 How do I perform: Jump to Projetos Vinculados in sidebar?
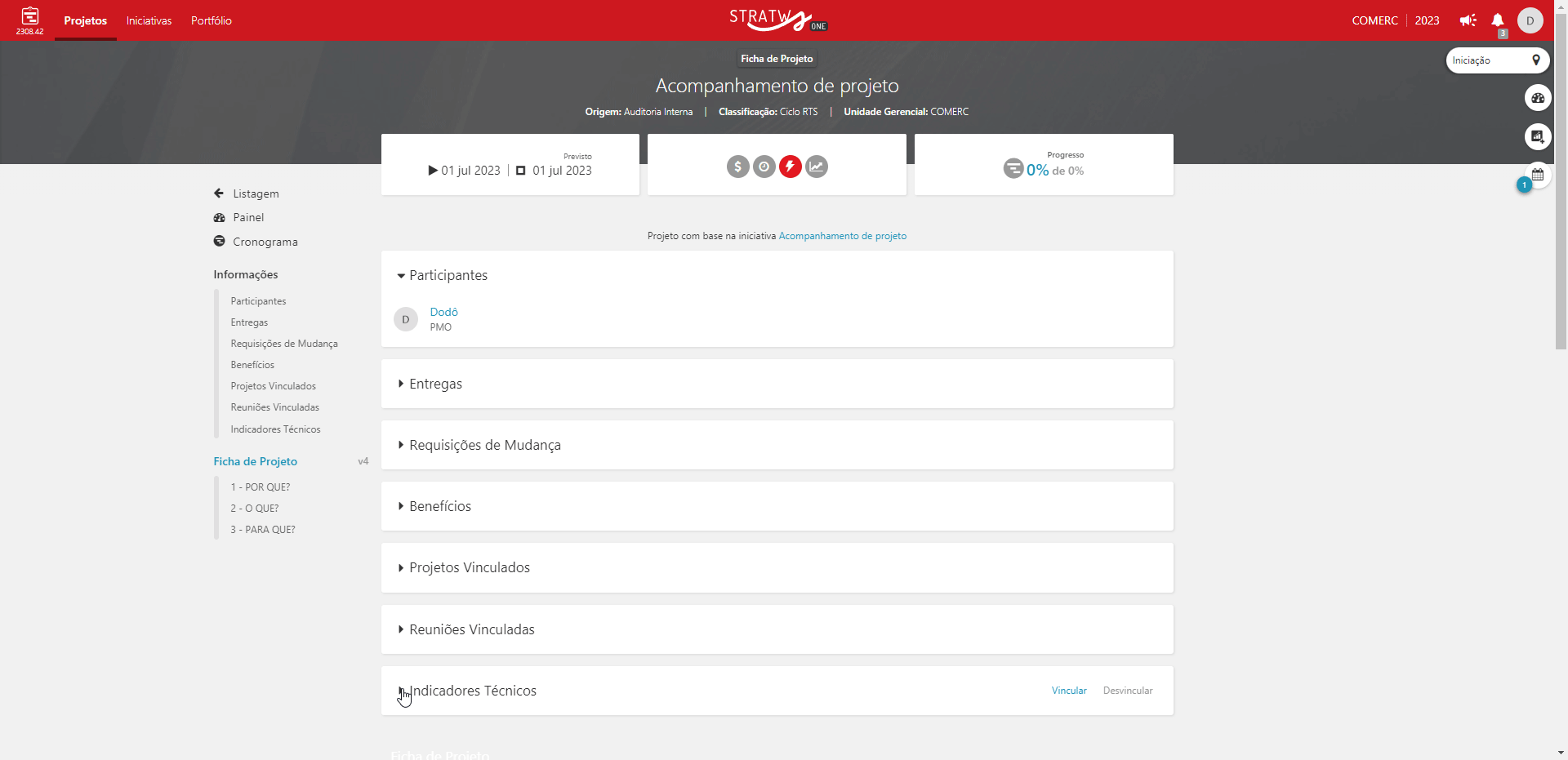(273, 386)
